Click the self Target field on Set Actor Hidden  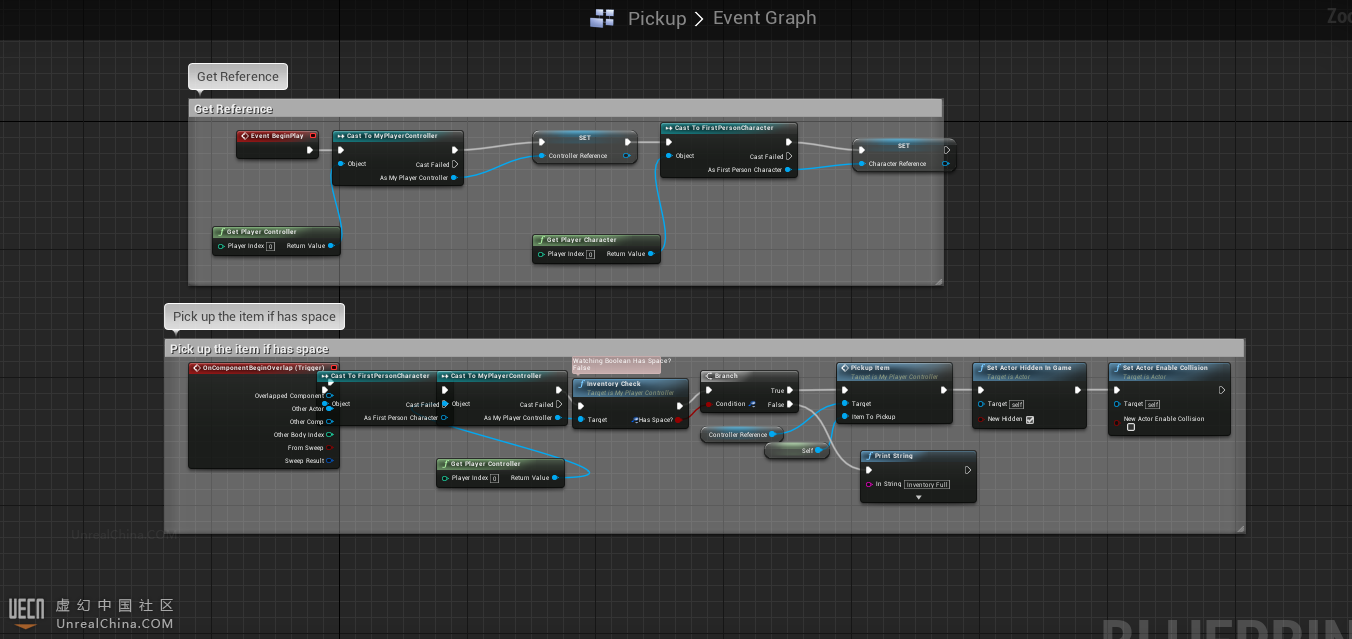(1017, 404)
